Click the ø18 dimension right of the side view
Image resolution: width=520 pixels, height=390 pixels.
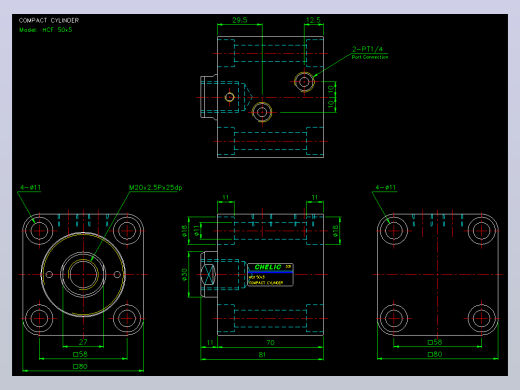(335, 231)
